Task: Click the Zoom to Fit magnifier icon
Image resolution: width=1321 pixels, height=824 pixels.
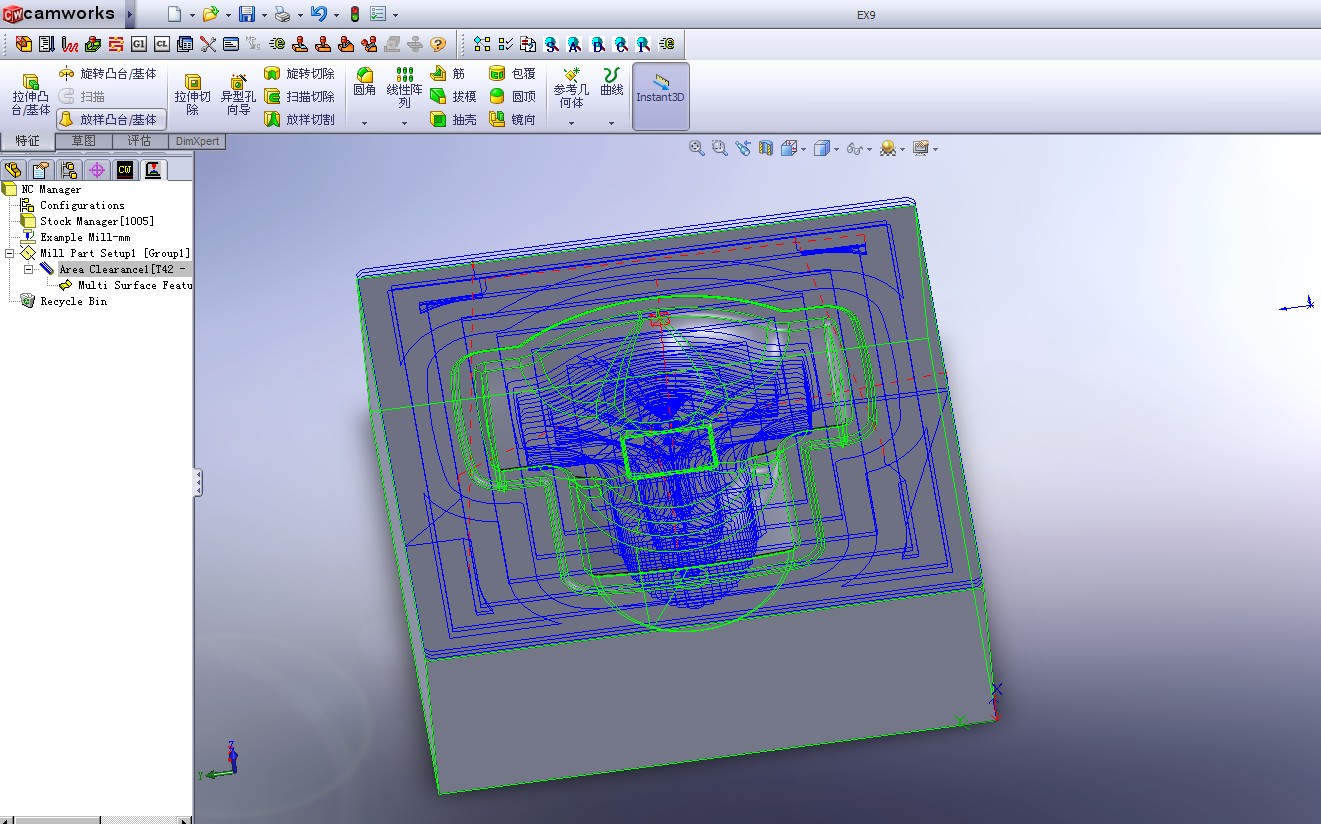Action: point(697,148)
